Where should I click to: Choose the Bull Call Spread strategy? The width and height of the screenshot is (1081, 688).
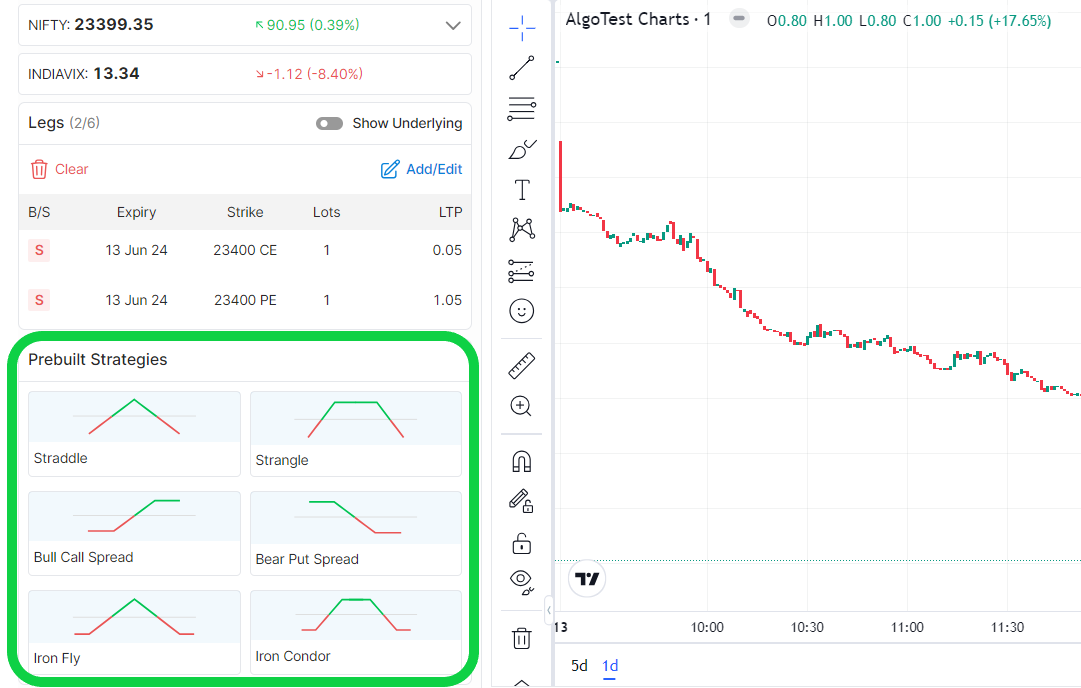tap(134, 533)
